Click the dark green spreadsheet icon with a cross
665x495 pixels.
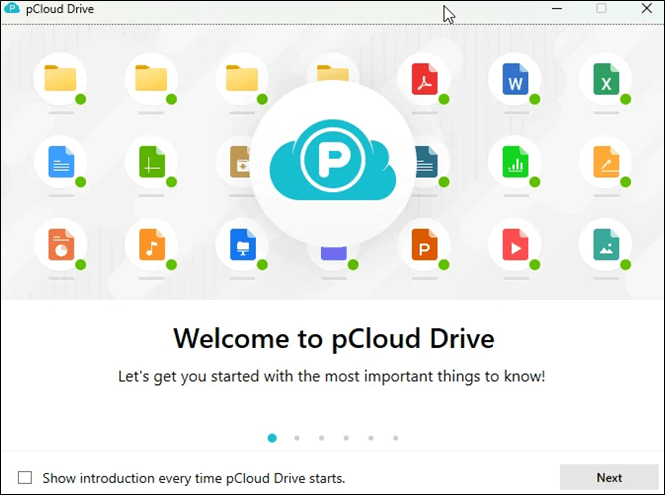point(152,162)
